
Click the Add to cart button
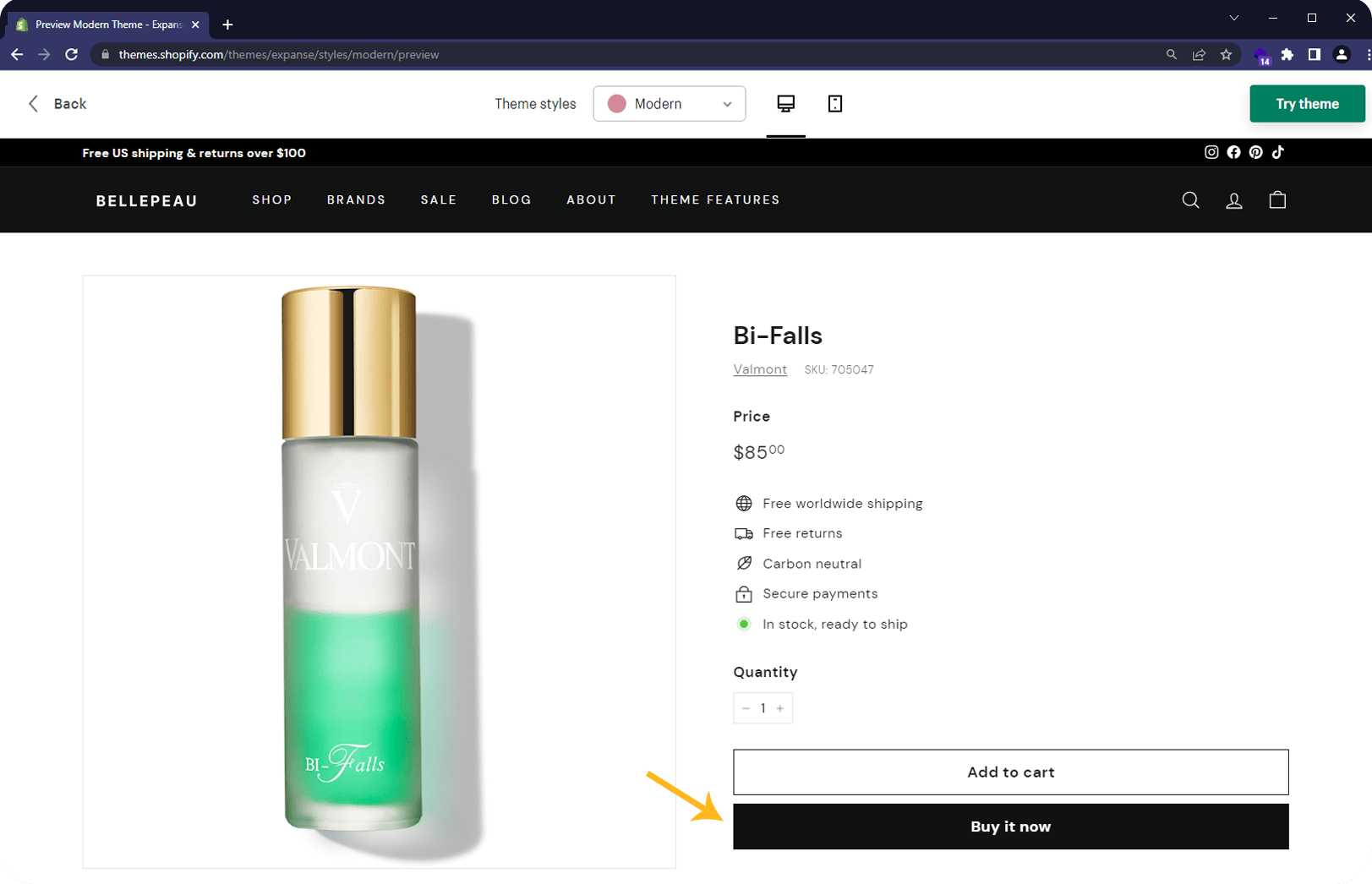coord(1011,772)
